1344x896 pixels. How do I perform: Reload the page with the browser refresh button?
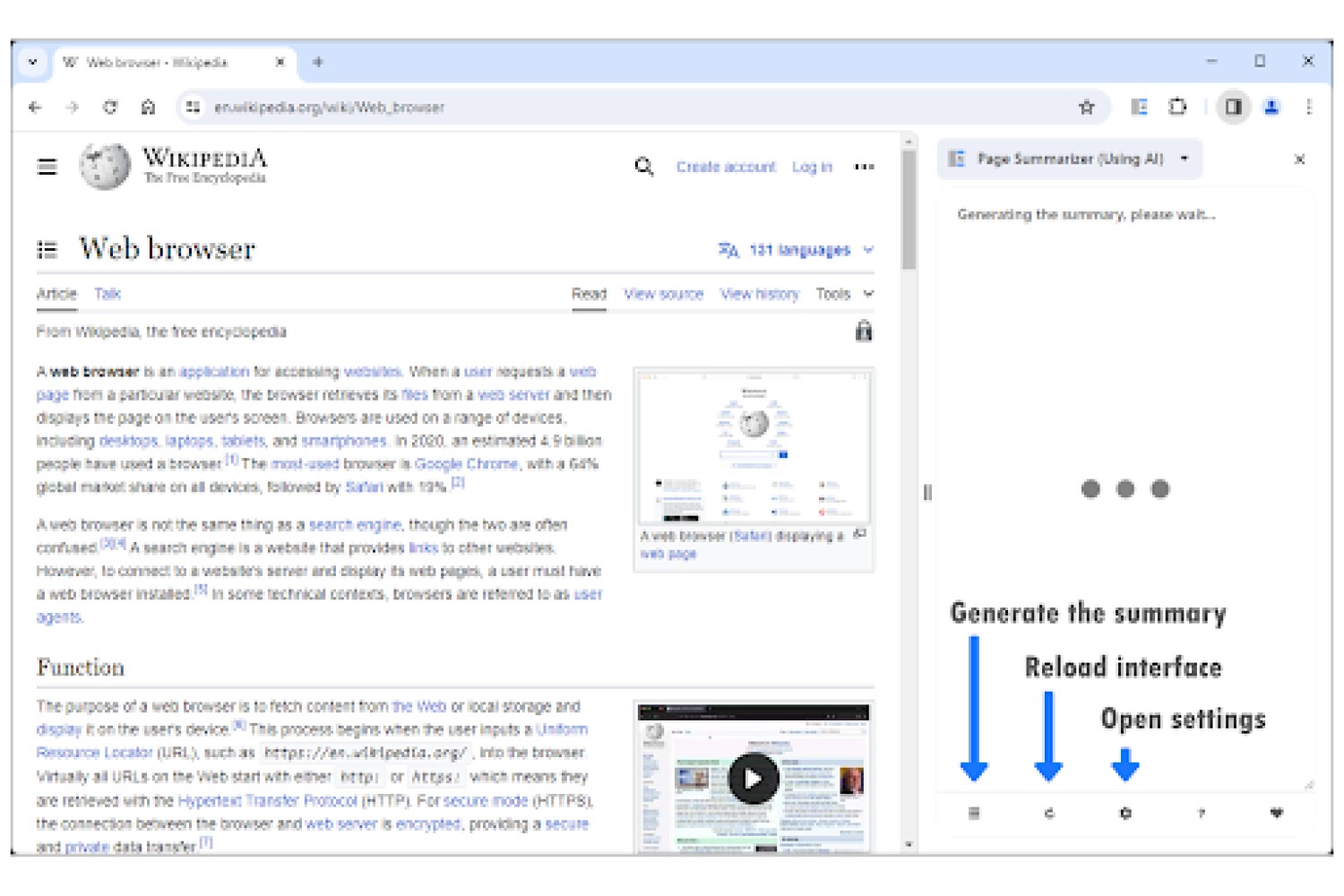point(110,108)
